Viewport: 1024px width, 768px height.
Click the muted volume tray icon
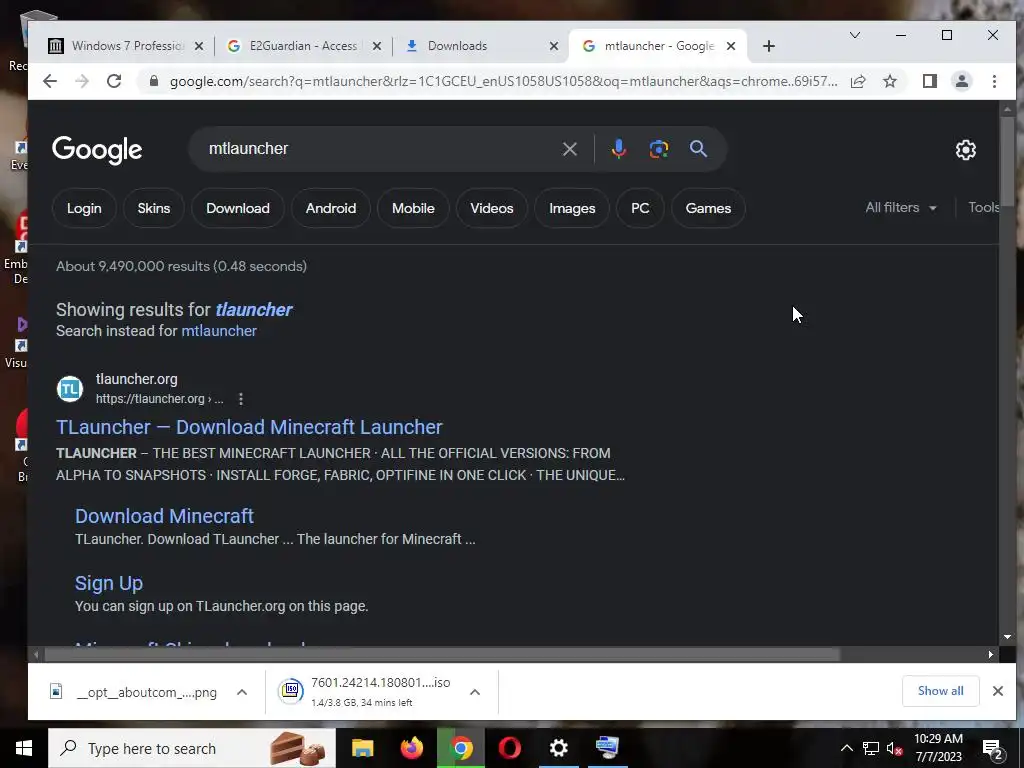[x=894, y=748]
